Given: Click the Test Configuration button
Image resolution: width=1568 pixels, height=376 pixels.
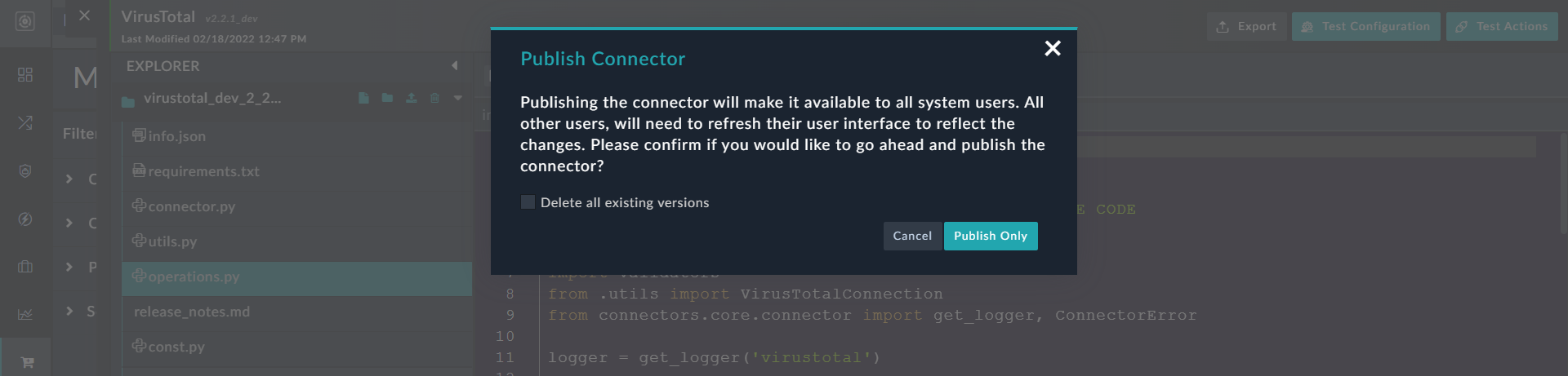Looking at the screenshot, I should tap(1365, 27).
